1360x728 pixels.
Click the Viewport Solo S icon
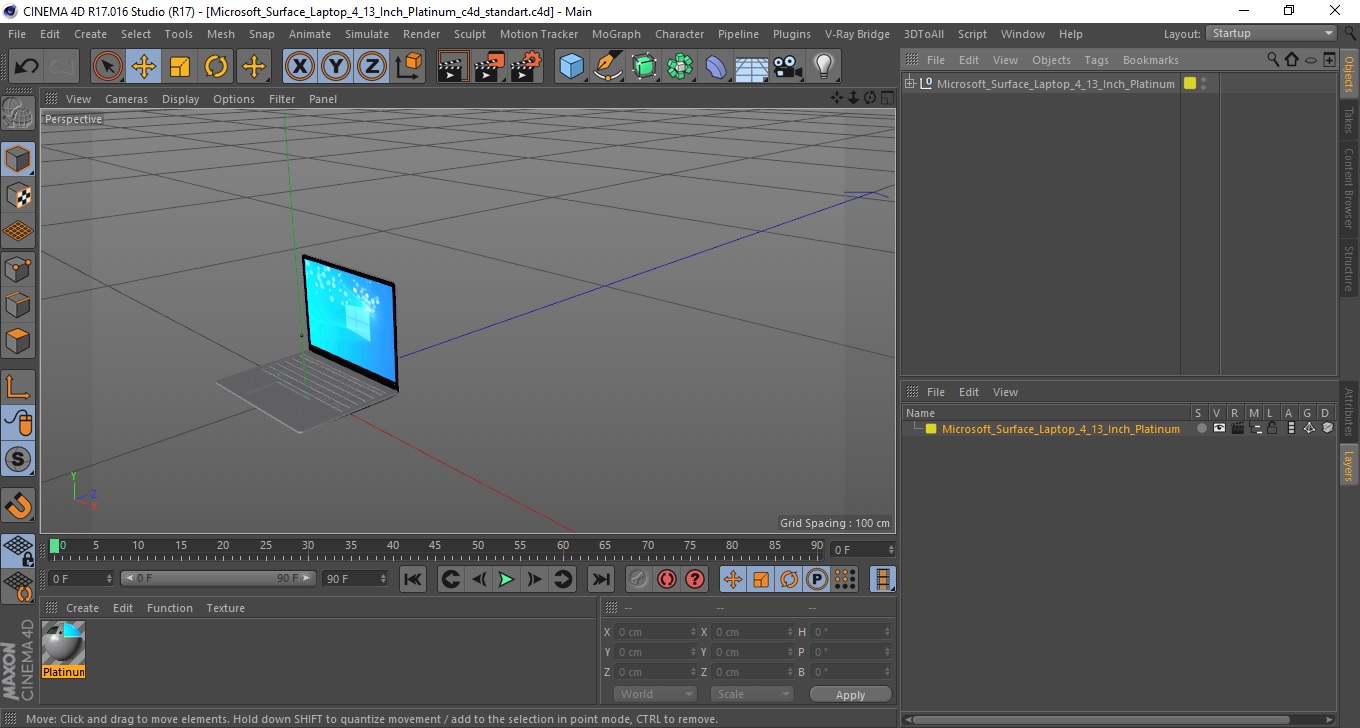(x=18, y=459)
